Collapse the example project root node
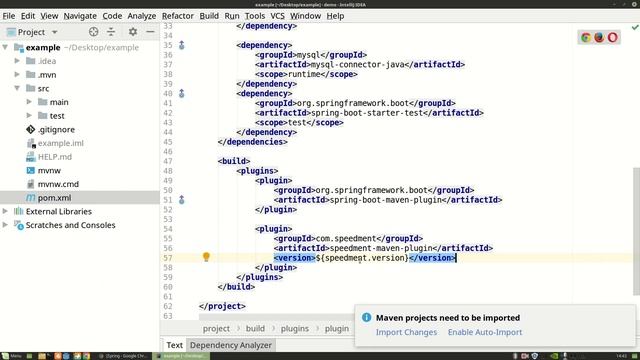This screenshot has width=640, height=360. 5,47
